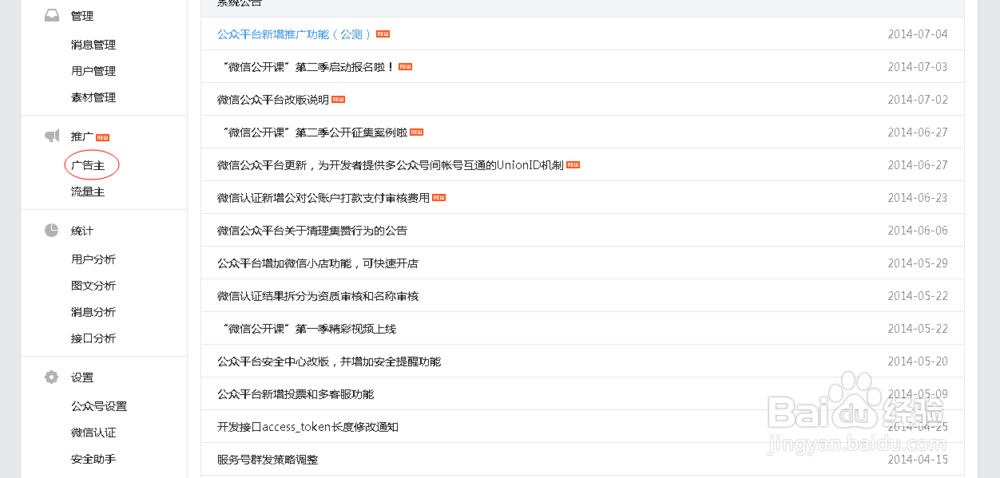Screen dimensions: 1000x478
Task: Open 微信认证结果拆分 announcement
Action: click(318, 296)
